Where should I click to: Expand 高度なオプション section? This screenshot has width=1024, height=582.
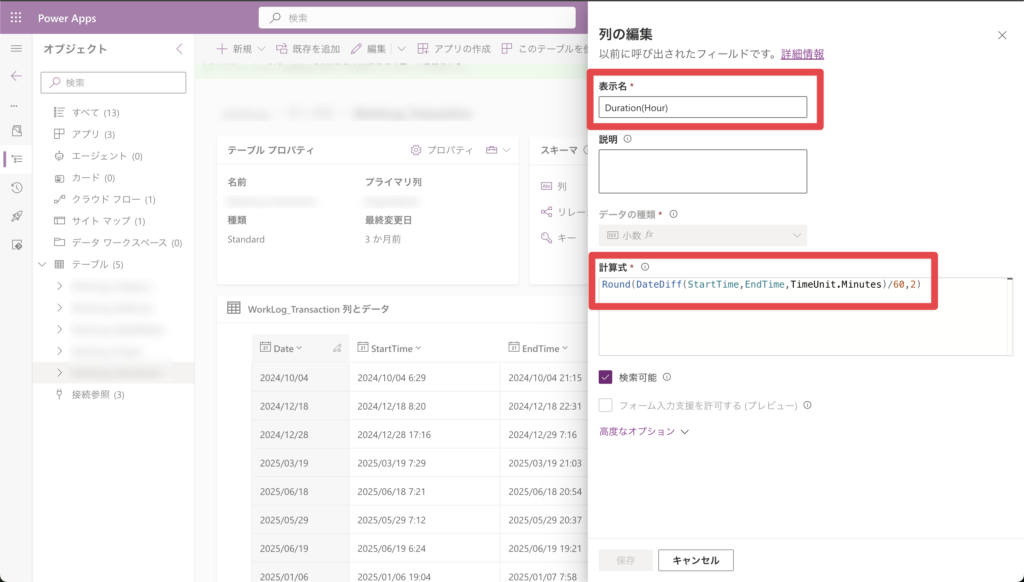click(x=644, y=432)
